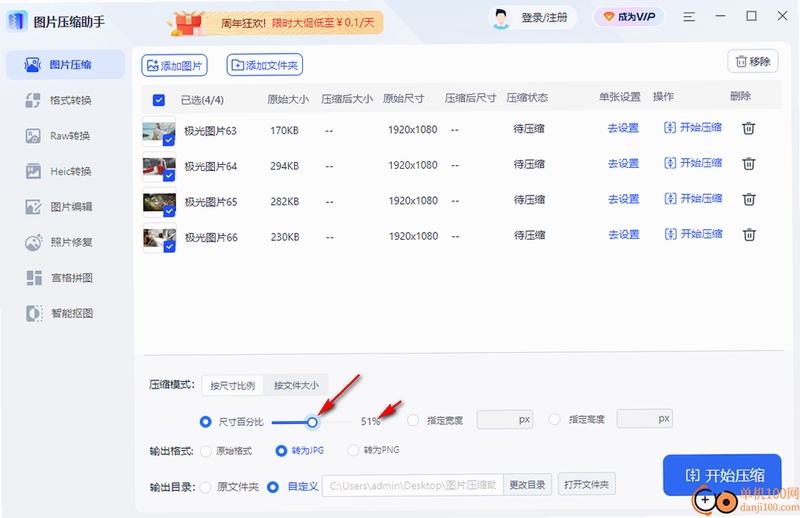
Task: Start compression of 极光图片63 row
Action: [693, 128]
